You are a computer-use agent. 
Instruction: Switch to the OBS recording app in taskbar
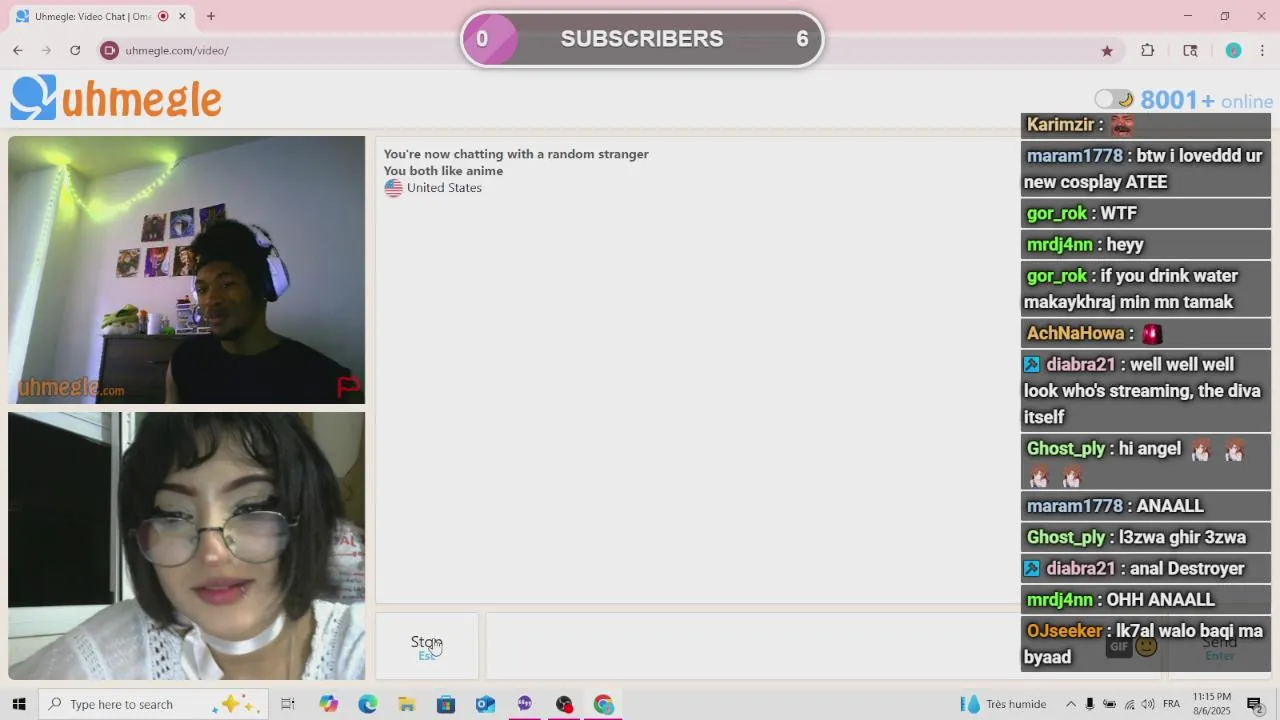pos(564,704)
